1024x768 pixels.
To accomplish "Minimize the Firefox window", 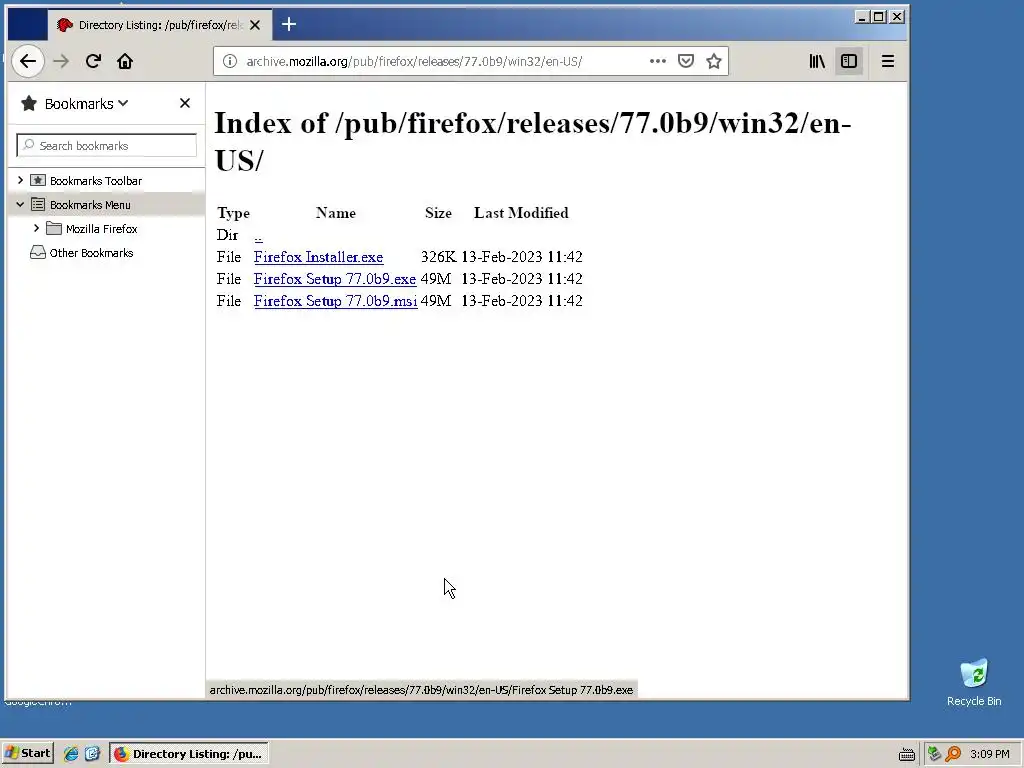I will pyautogui.click(x=861, y=17).
